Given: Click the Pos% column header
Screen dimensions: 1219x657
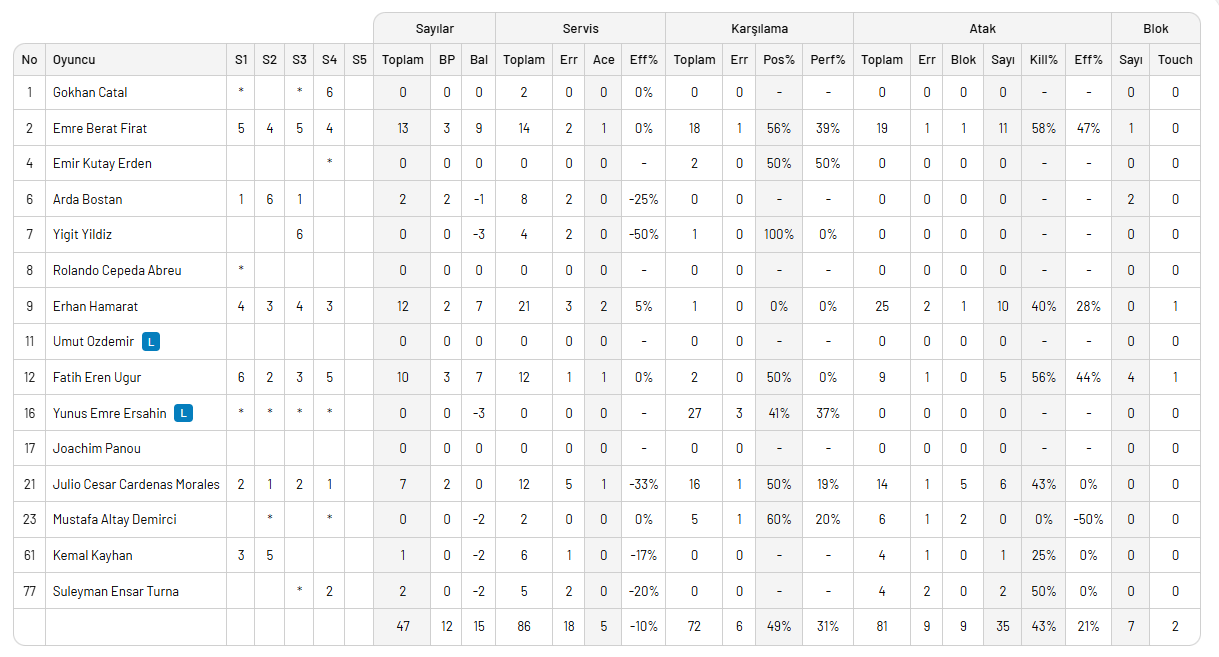Looking at the screenshot, I should [x=779, y=60].
